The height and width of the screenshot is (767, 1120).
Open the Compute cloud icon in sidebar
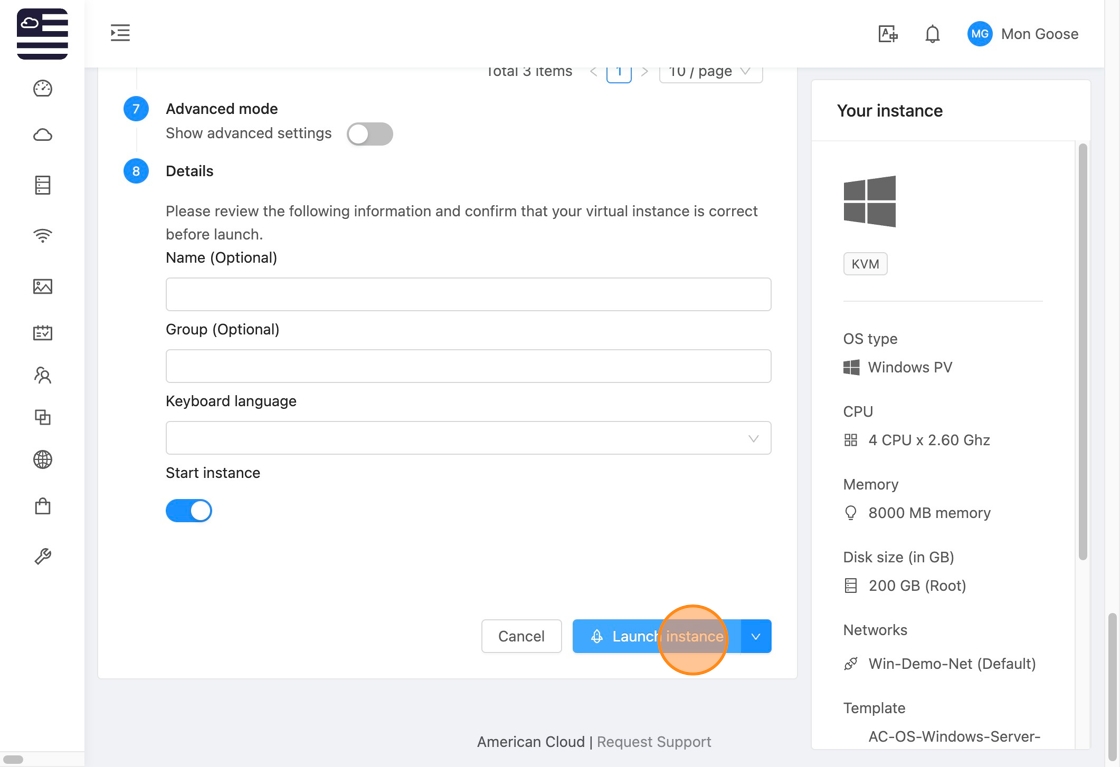tap(42, 135)
